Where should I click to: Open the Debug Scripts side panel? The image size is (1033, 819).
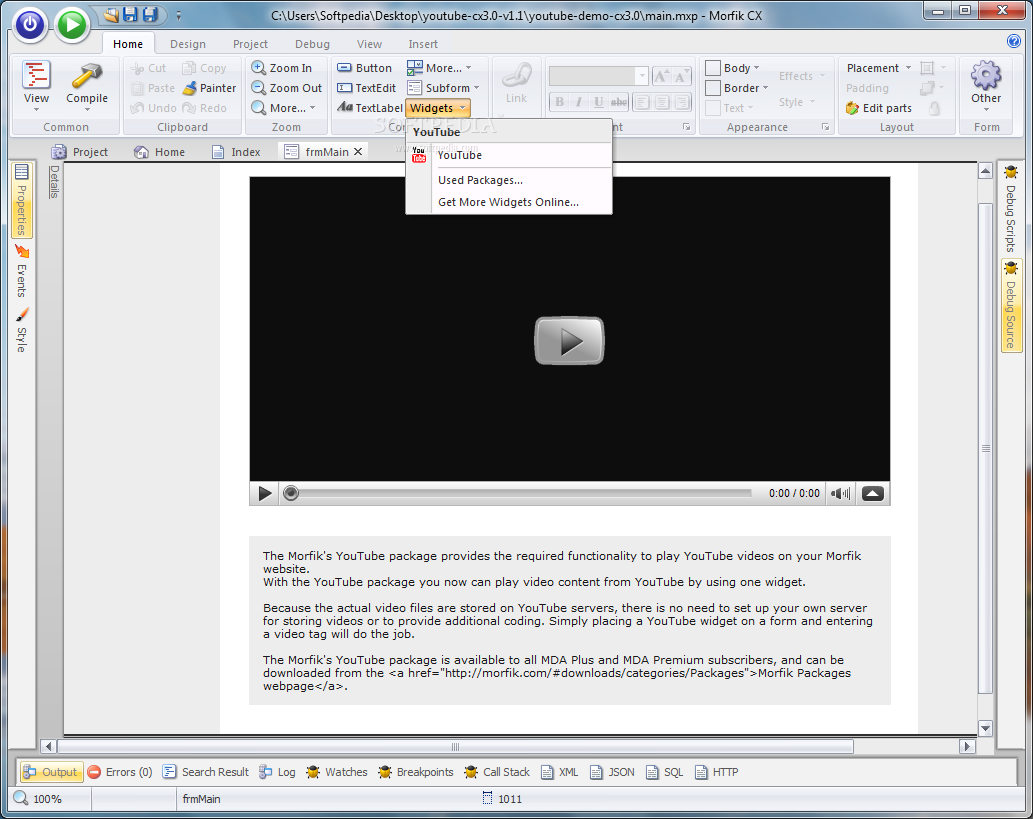pyautogui.click(x=1011, y=209)
